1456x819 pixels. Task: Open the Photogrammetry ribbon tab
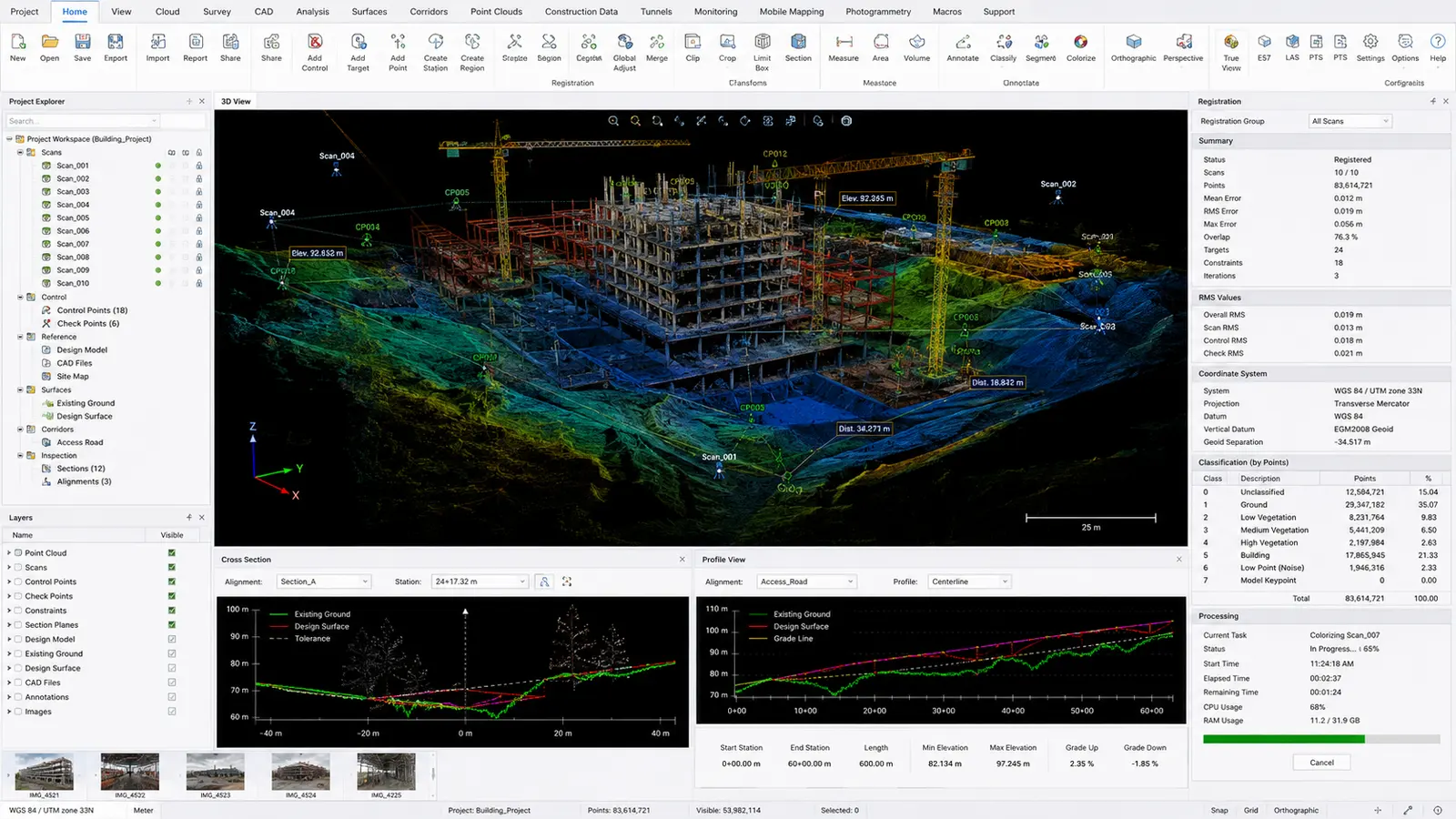pyautogui.click(x=877, y=12)
